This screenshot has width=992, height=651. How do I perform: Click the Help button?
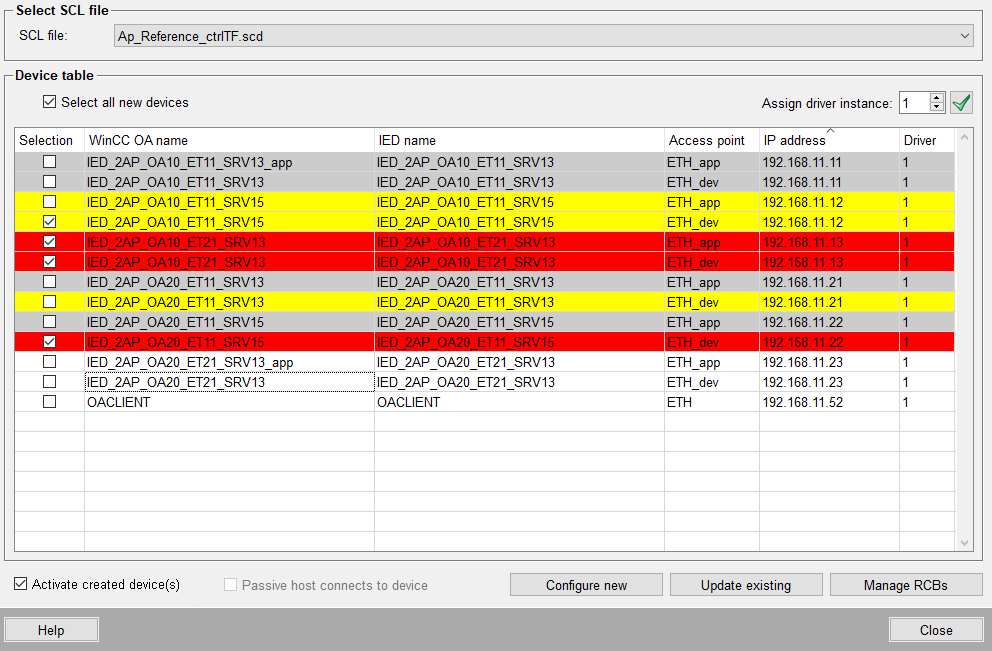(x=51, y=630)
